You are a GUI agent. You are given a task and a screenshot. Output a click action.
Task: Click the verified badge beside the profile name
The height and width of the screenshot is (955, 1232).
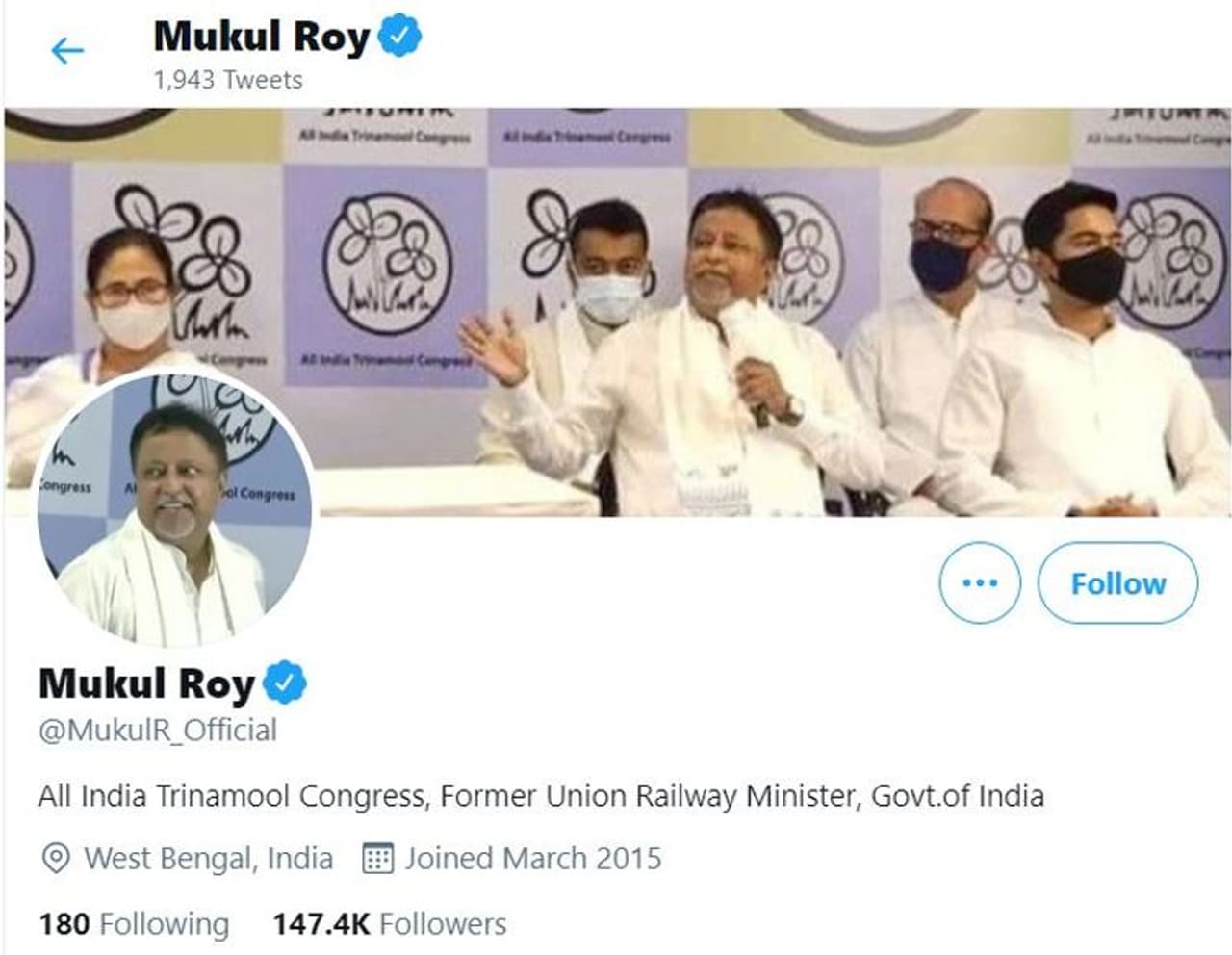(x=285, y=683)
